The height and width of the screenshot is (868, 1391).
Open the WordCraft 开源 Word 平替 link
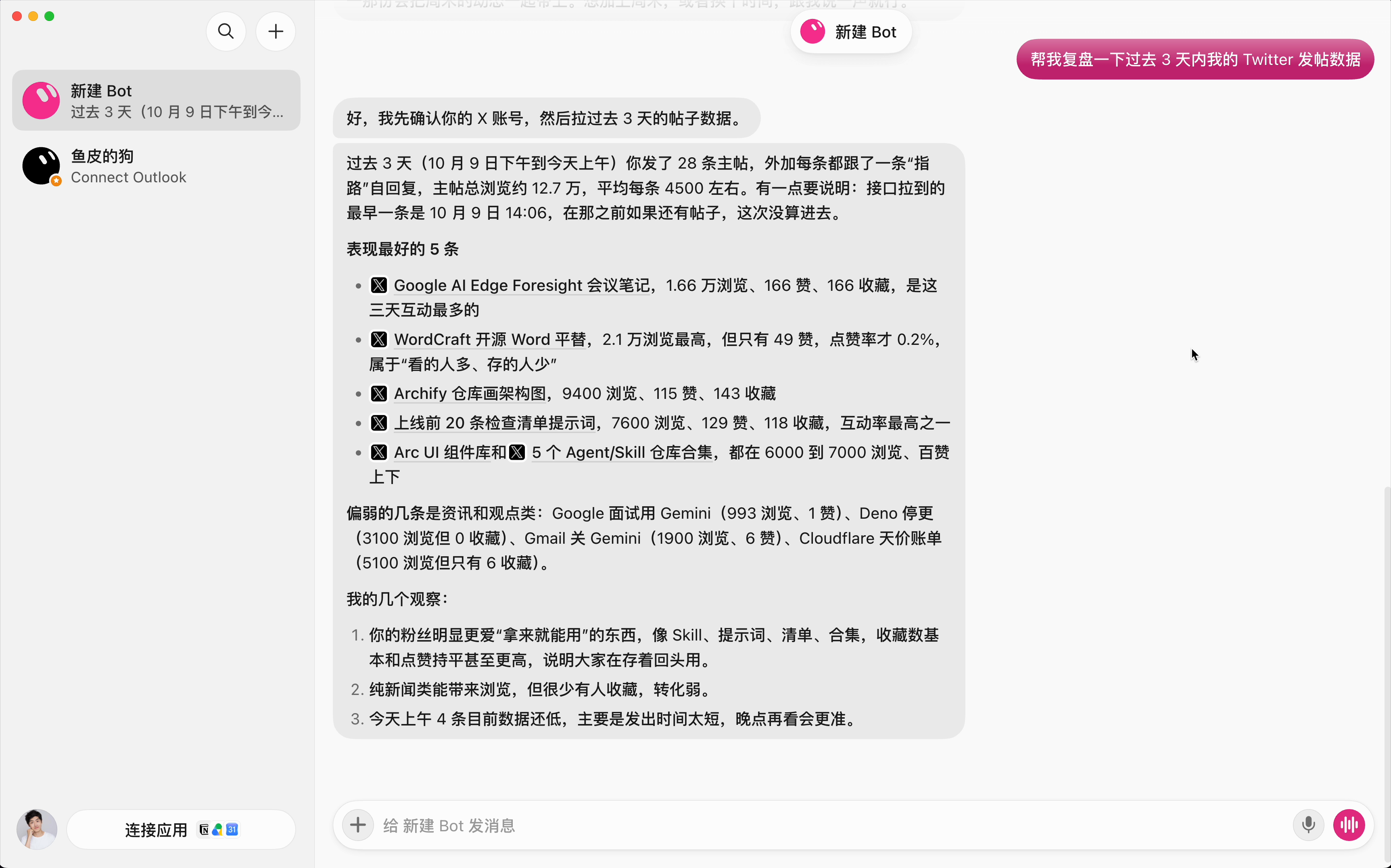(490, 339)
